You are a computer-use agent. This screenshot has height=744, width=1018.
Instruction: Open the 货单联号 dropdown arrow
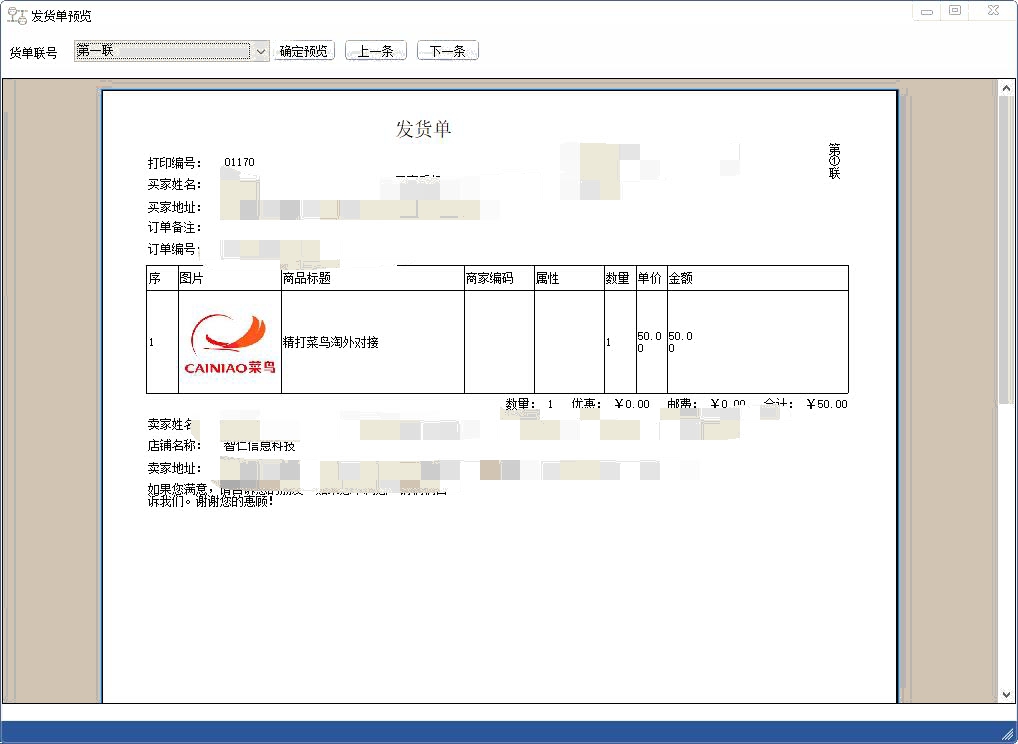261,51
